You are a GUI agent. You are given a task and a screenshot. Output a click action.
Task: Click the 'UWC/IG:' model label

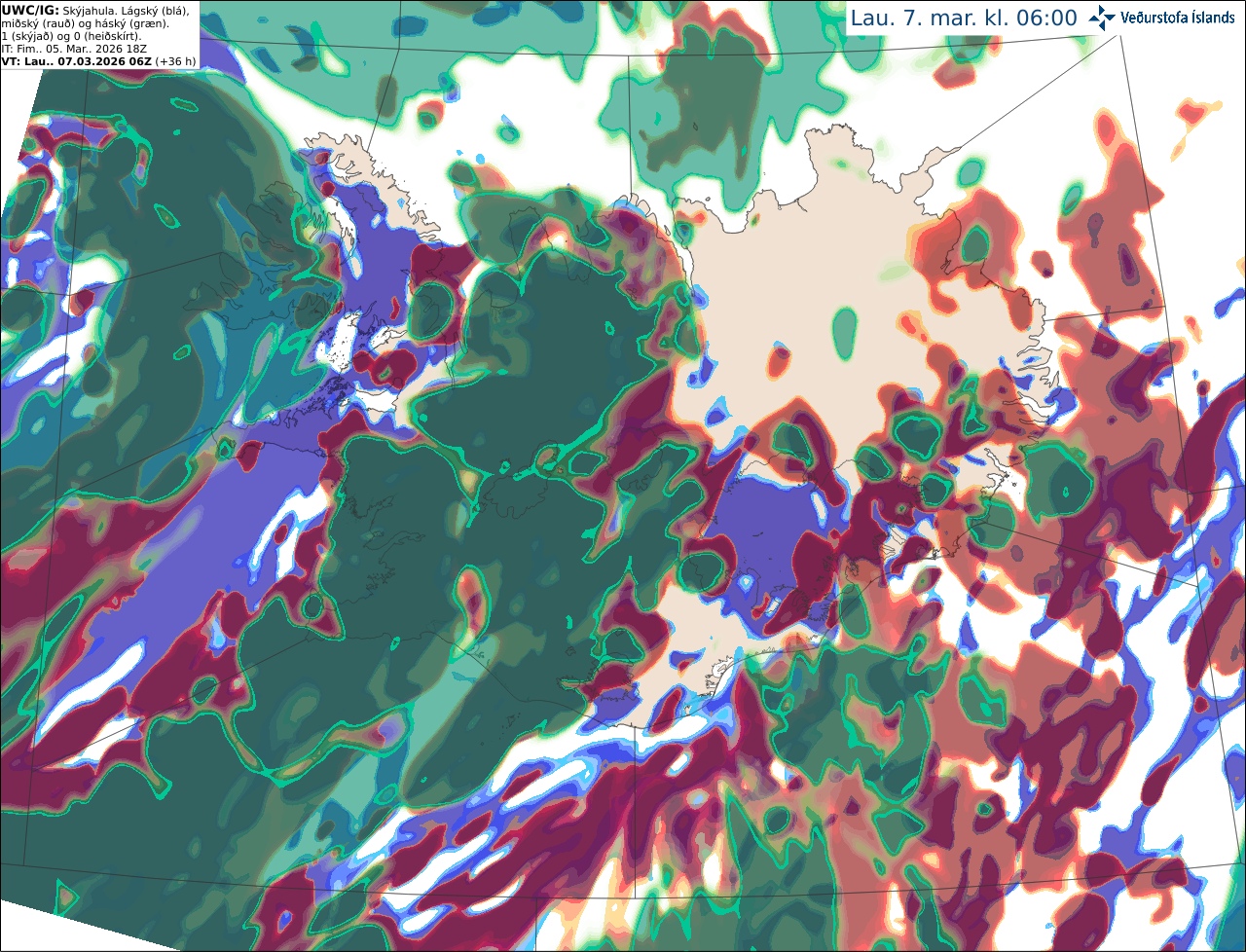click(30, 11)
